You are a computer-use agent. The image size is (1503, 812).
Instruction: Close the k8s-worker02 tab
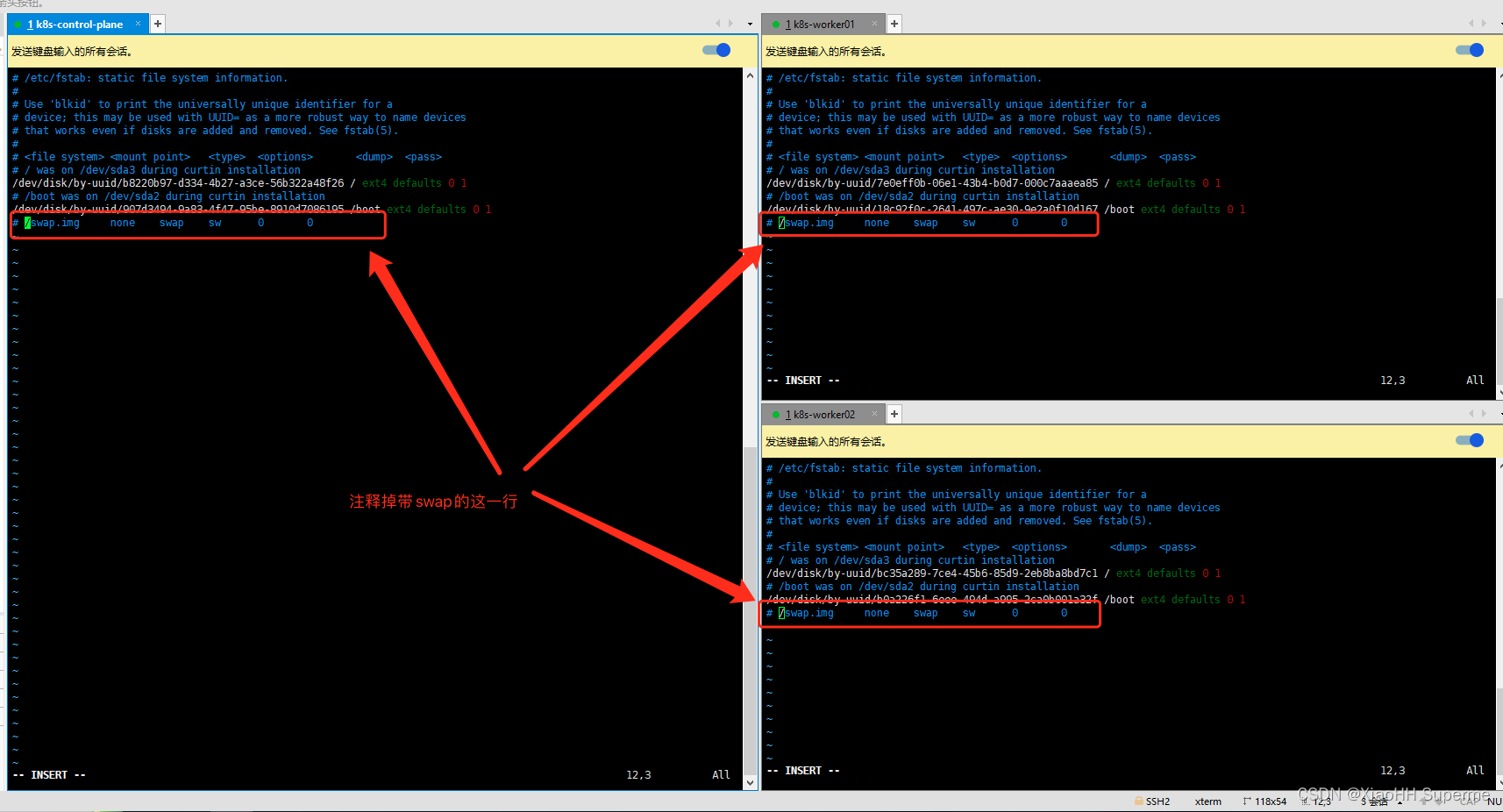point(874,414)
